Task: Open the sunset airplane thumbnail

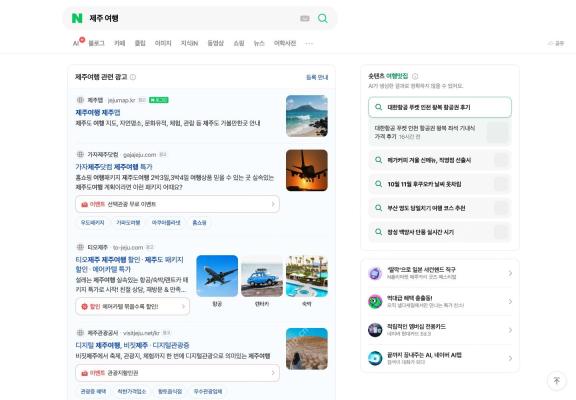Action: pos(307,170)
